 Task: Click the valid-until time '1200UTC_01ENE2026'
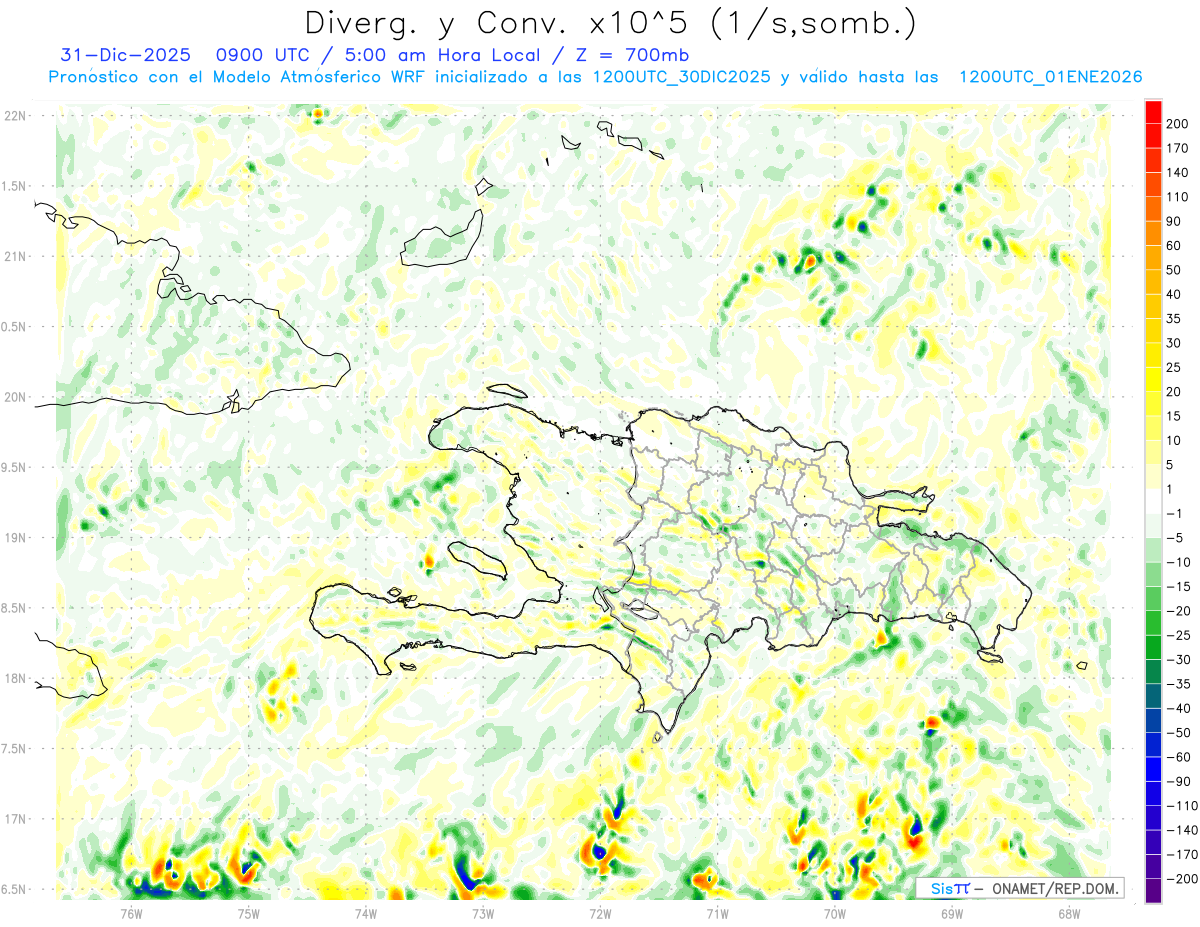(x=1050, y=77)
